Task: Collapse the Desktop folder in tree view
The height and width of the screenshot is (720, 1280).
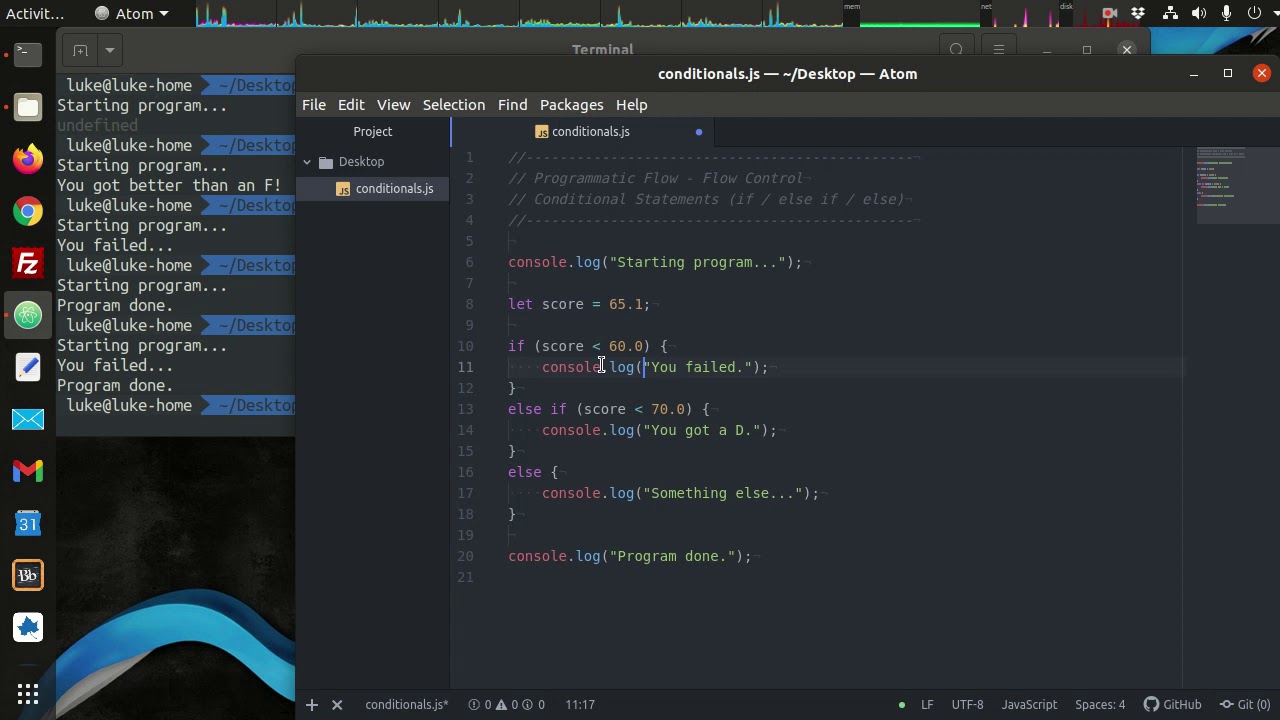Action: [x=308, y=162]
